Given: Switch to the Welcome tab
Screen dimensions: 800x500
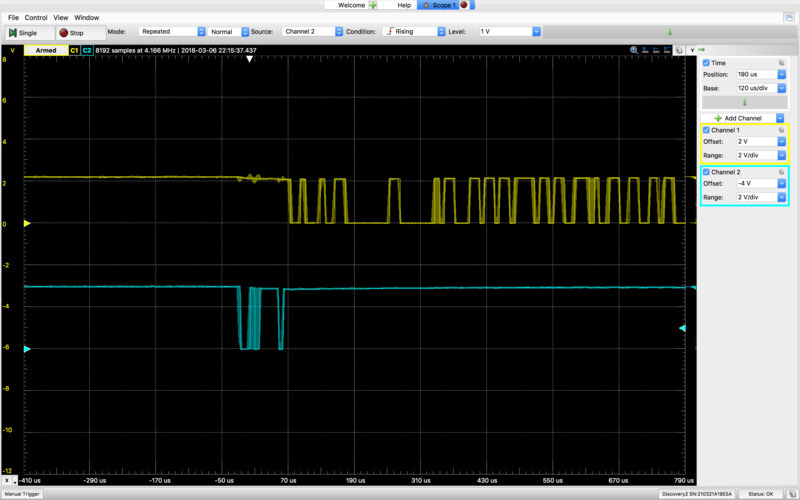Looking at the screenshot, I should point(352,5).
